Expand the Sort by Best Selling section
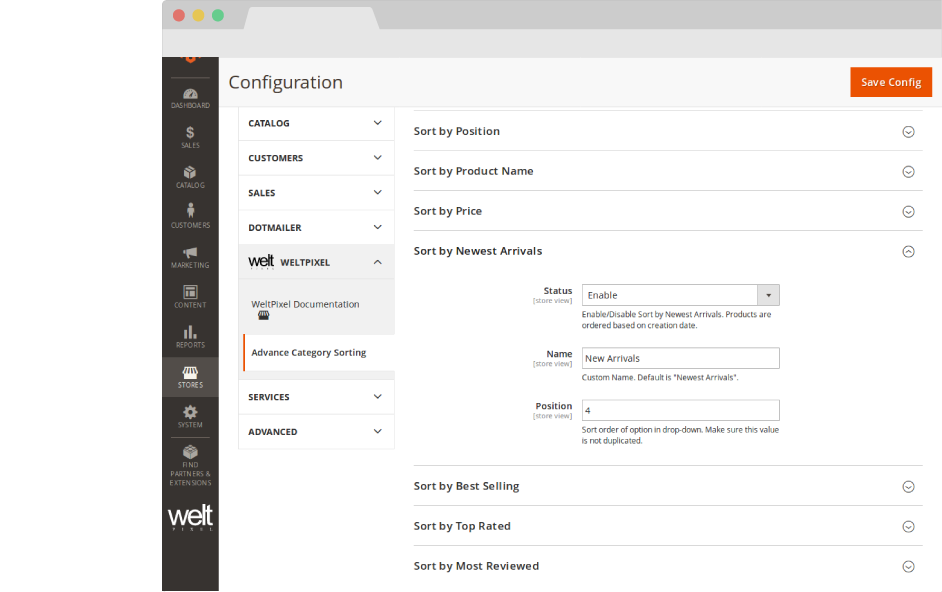Viewport: 942px width, 592px height. coord(908,486)
